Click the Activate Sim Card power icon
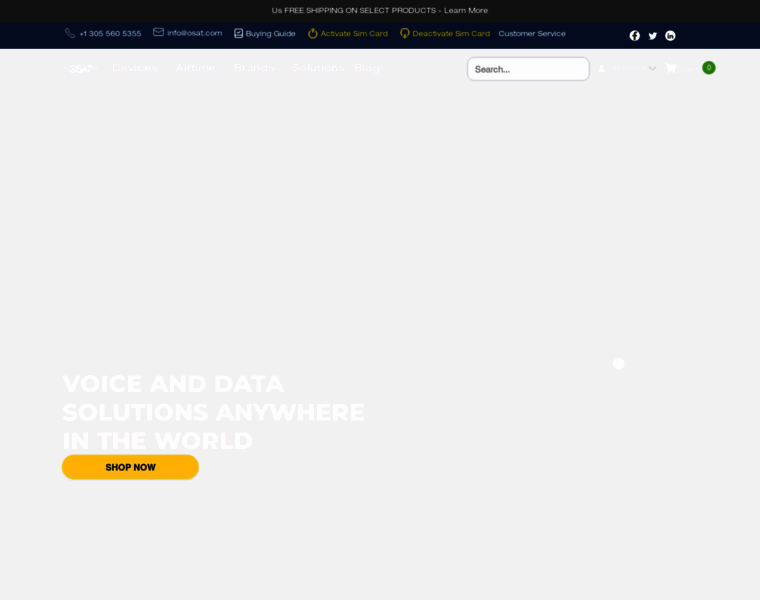 tap(313, 33)
